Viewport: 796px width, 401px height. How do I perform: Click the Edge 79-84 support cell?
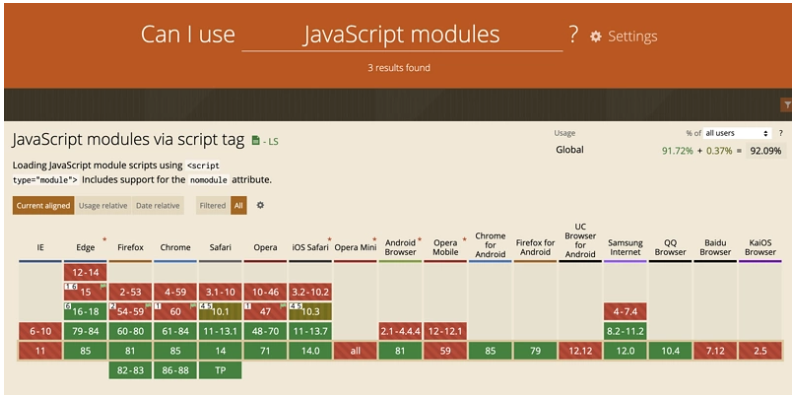point(85,331)
